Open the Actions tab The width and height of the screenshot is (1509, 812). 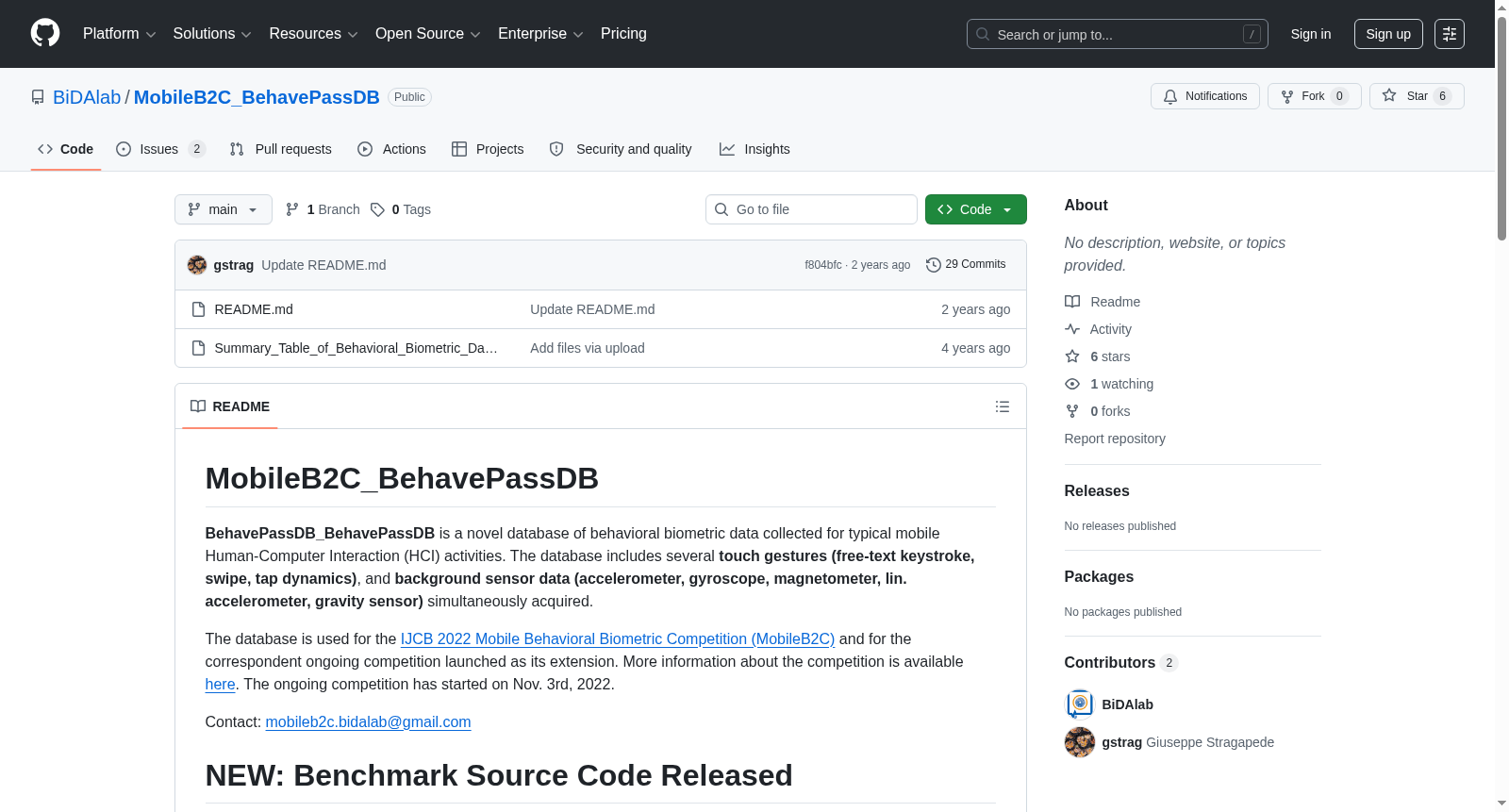pos(392,149)
